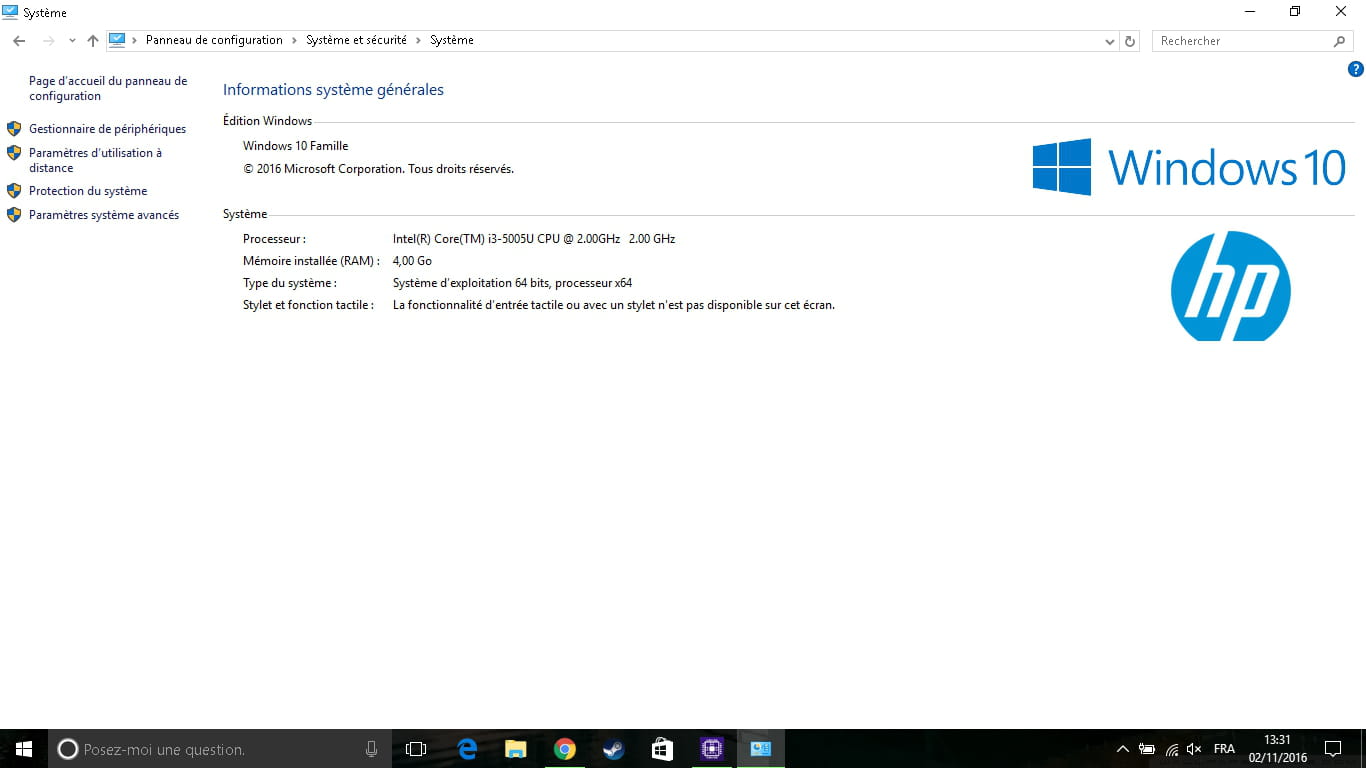Expand the chevron after 'Système et sécurité'
The width and height of the screenshot is (1366, 768).
[418, 40]
